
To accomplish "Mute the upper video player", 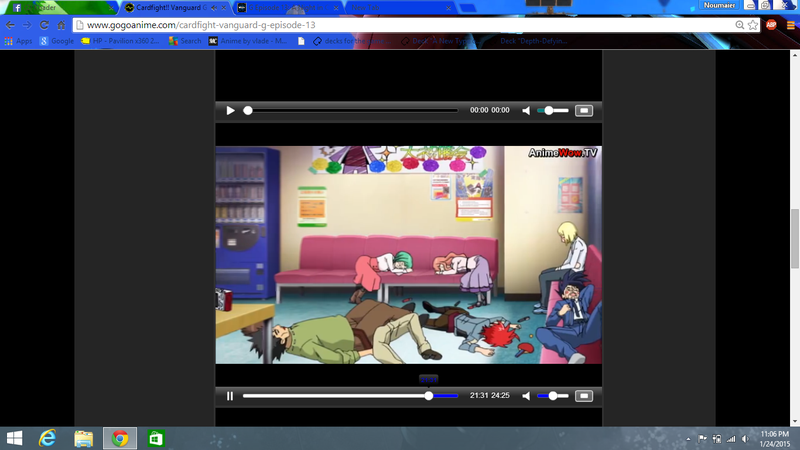I will pos(526,110).
